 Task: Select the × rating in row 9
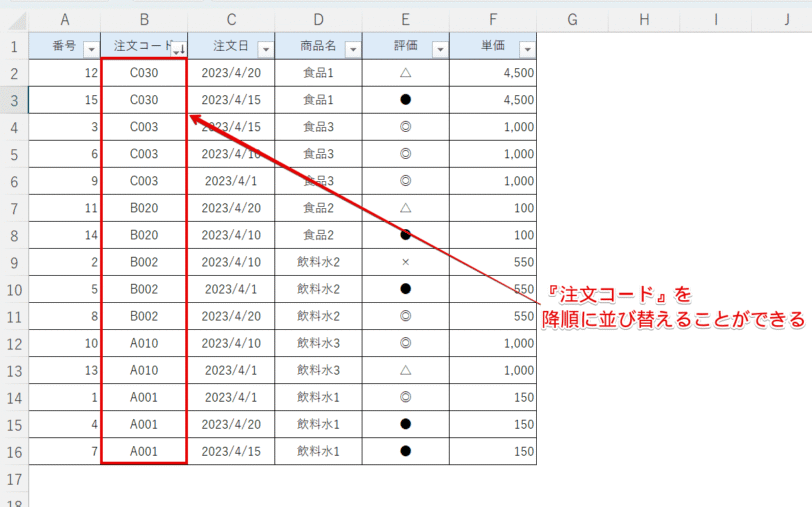click(x=405, y=263)
